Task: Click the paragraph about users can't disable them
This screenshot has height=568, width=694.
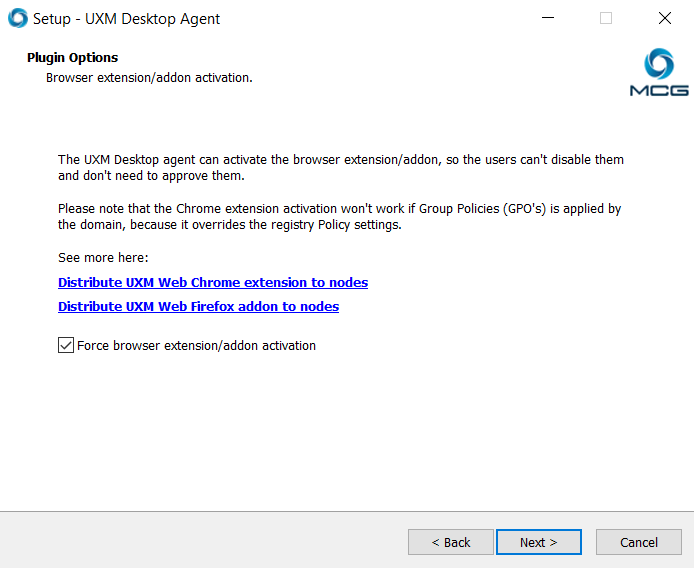Action: (340, 167)
